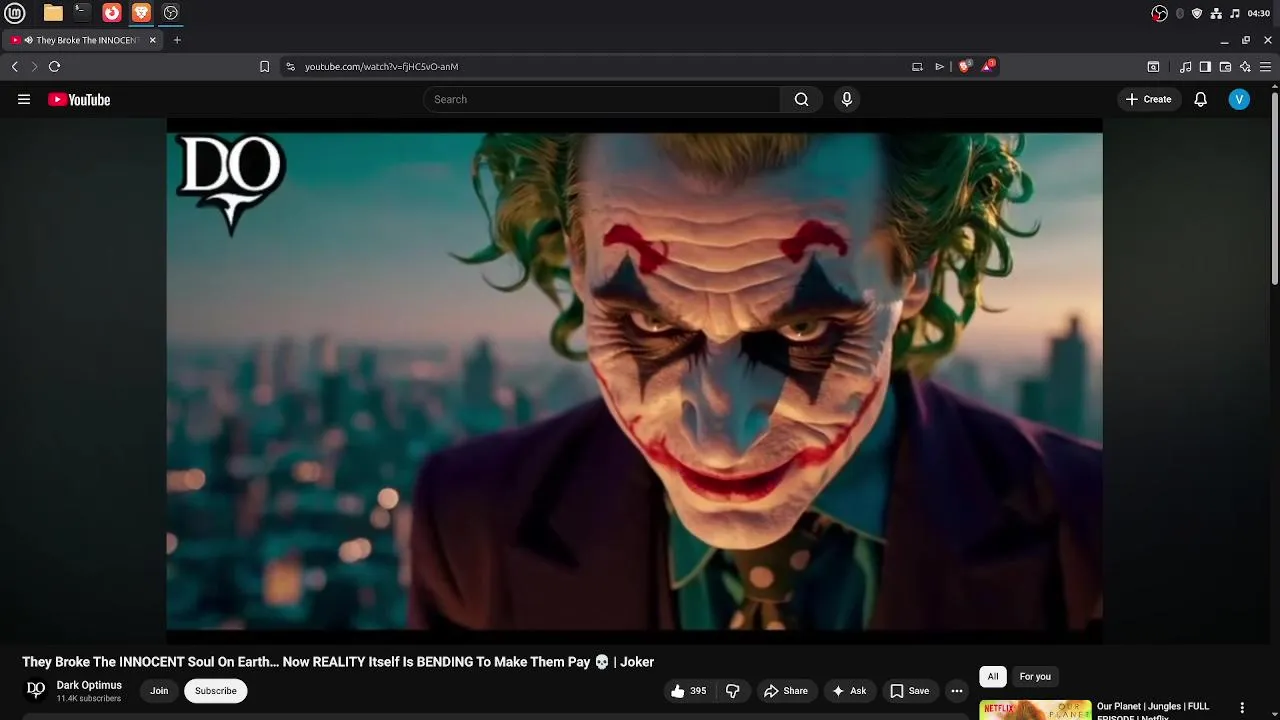Open more actions three-dot menu under video
This screenshot has height=720, width=1280.
pyautogui.click(x=957, y=691)
